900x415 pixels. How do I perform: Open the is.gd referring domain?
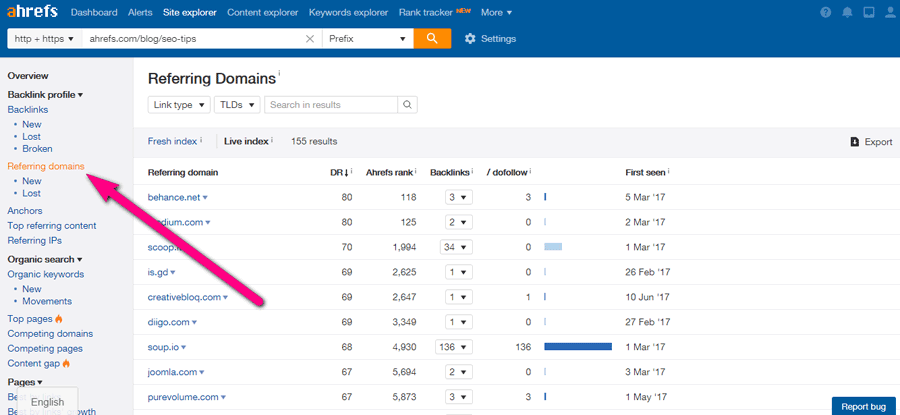(157, 272)
